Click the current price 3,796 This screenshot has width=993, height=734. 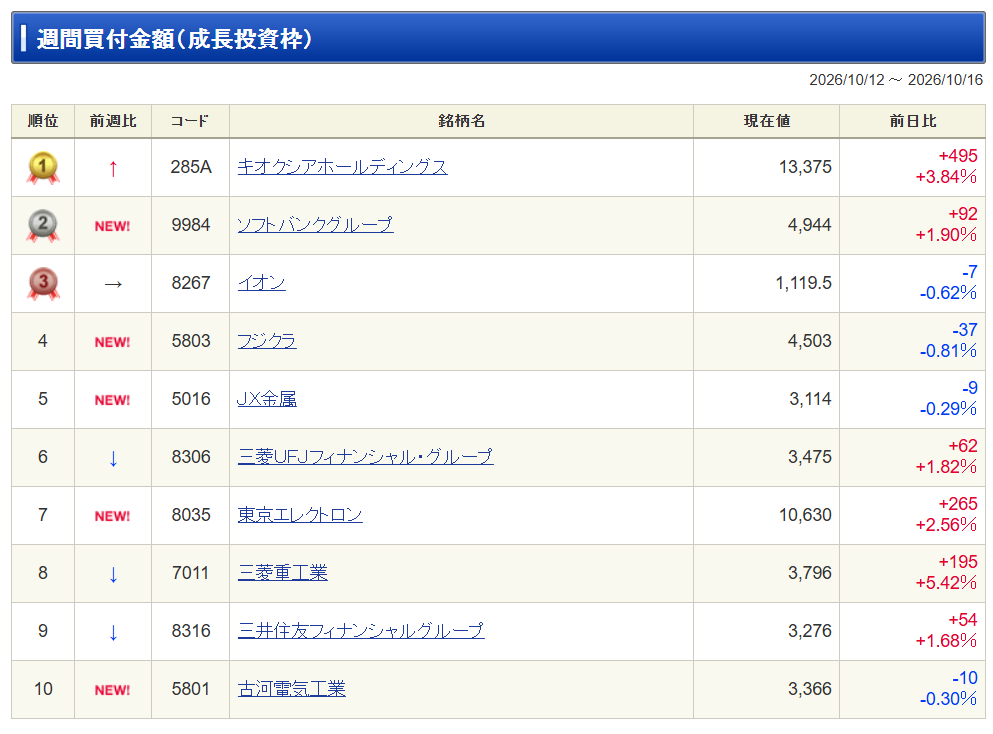pos(809,573)
